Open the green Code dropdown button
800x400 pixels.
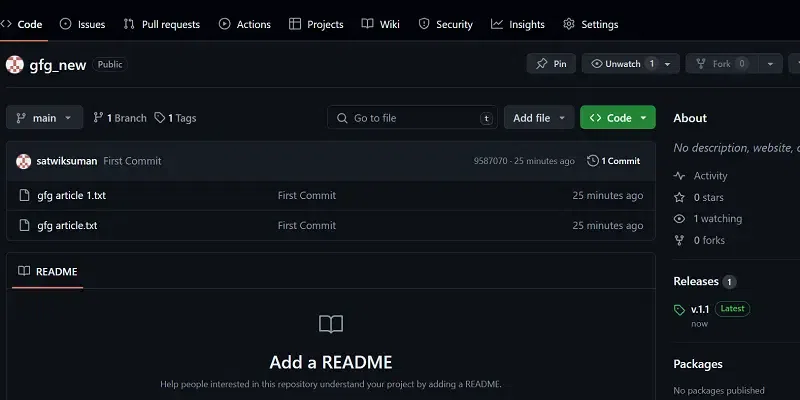(x=618, y=118)
